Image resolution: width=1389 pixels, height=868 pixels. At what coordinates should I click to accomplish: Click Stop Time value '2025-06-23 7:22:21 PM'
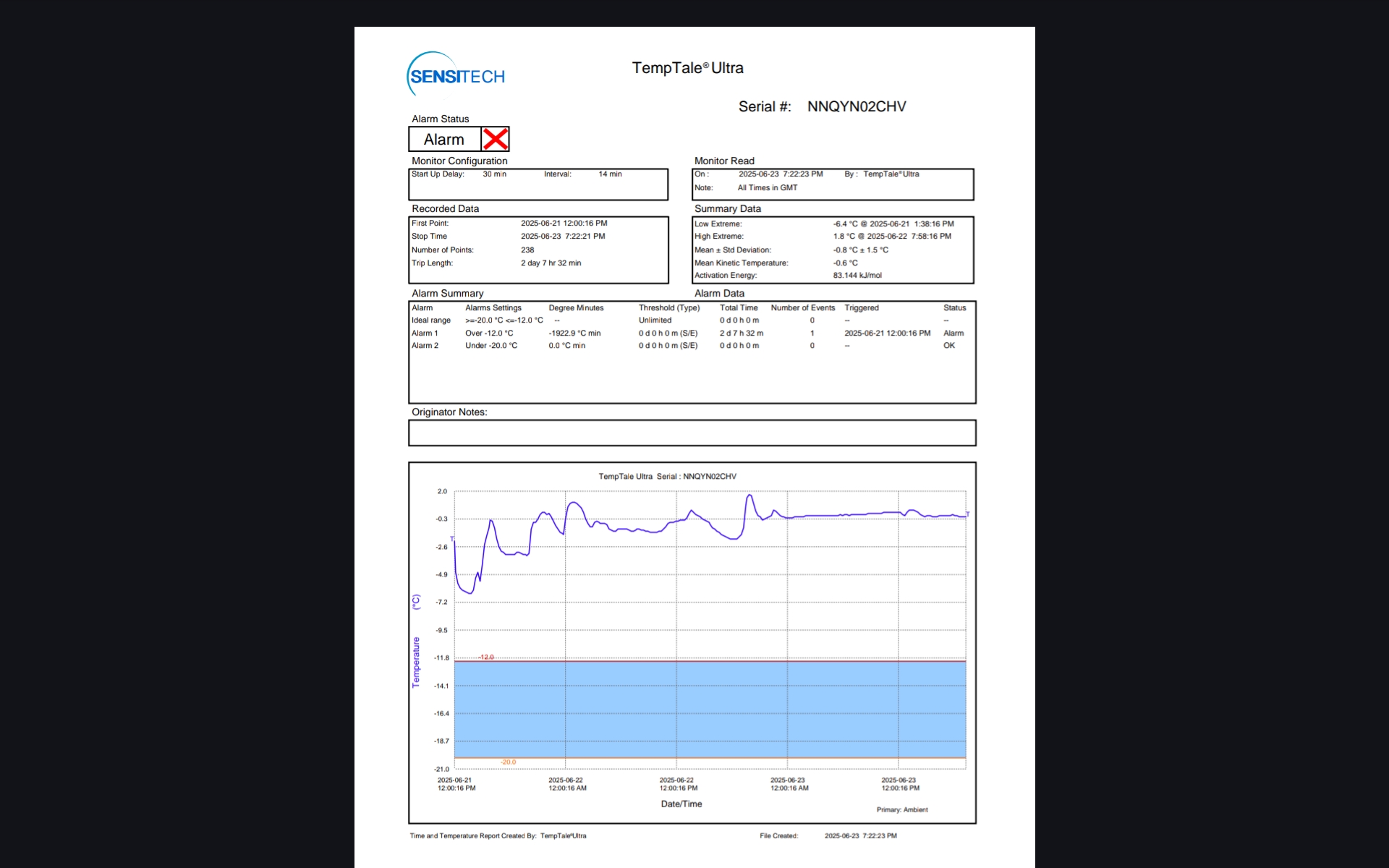[563, 237]
